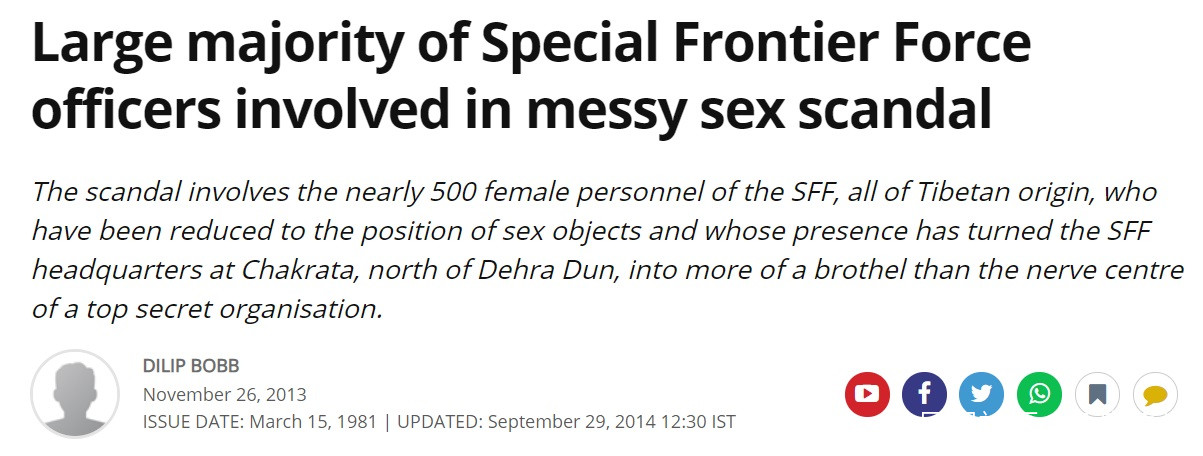Open the yellow comments bubble icon

pos(1155,394)
